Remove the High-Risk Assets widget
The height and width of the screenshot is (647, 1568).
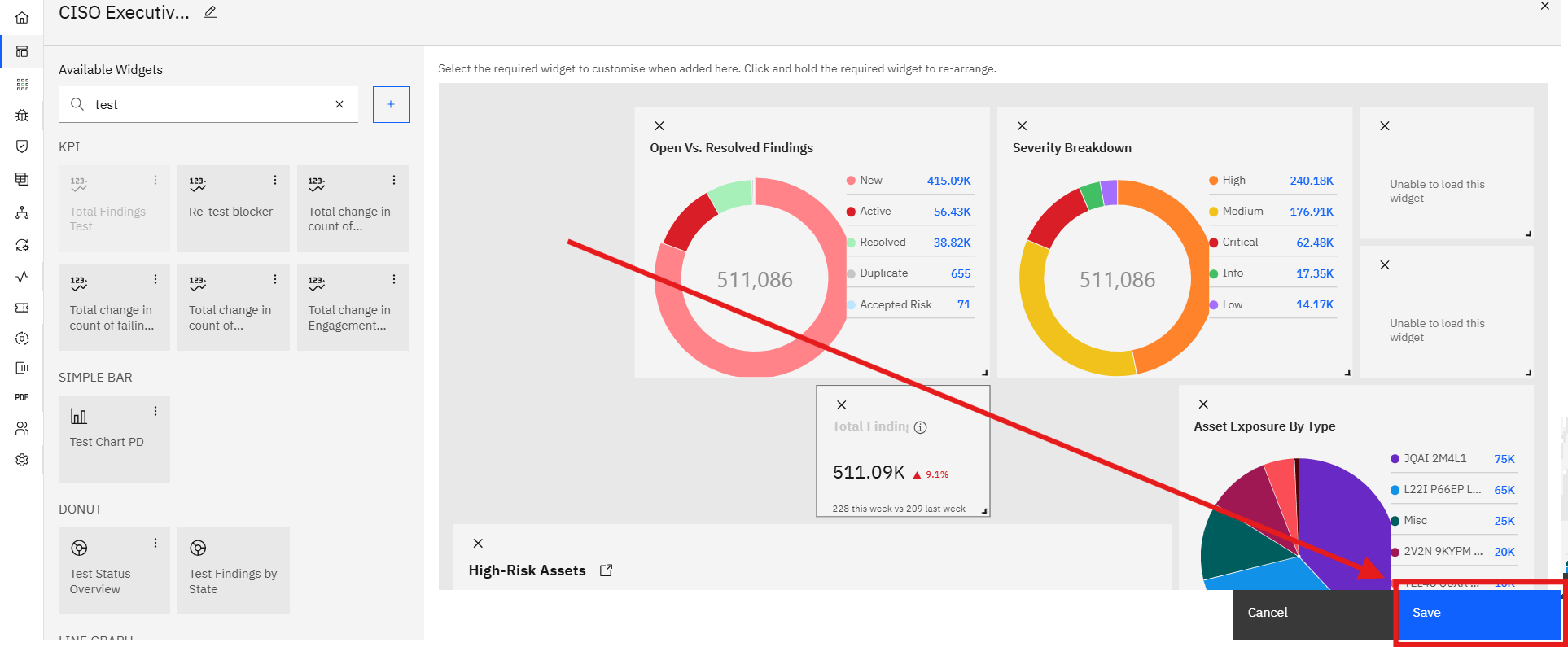pyautogui.click(x=479, y=544)
